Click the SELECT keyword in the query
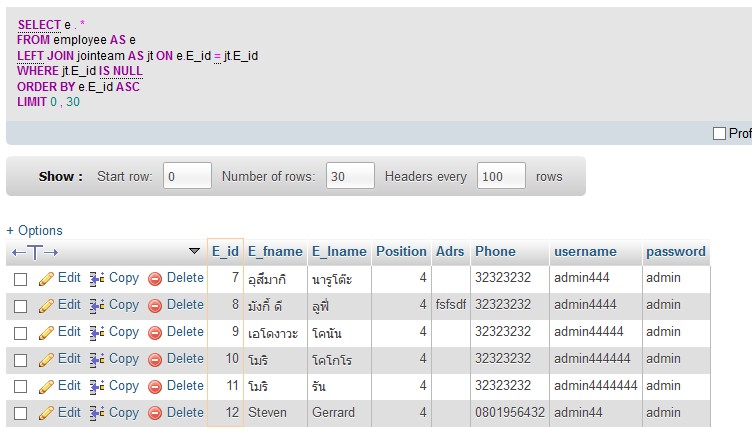 pyautogui.click(x=39, y=24)
